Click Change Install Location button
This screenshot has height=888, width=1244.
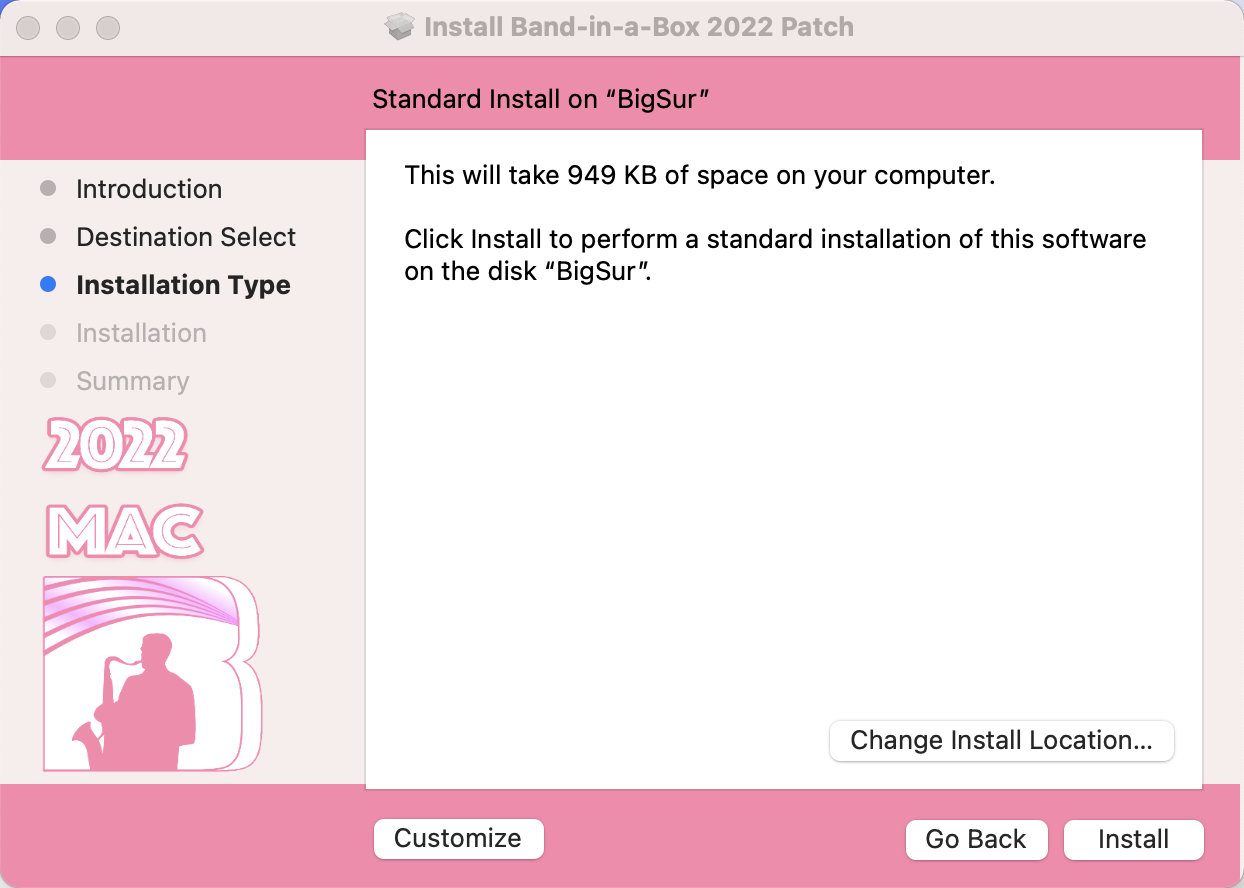(1001, 740)
